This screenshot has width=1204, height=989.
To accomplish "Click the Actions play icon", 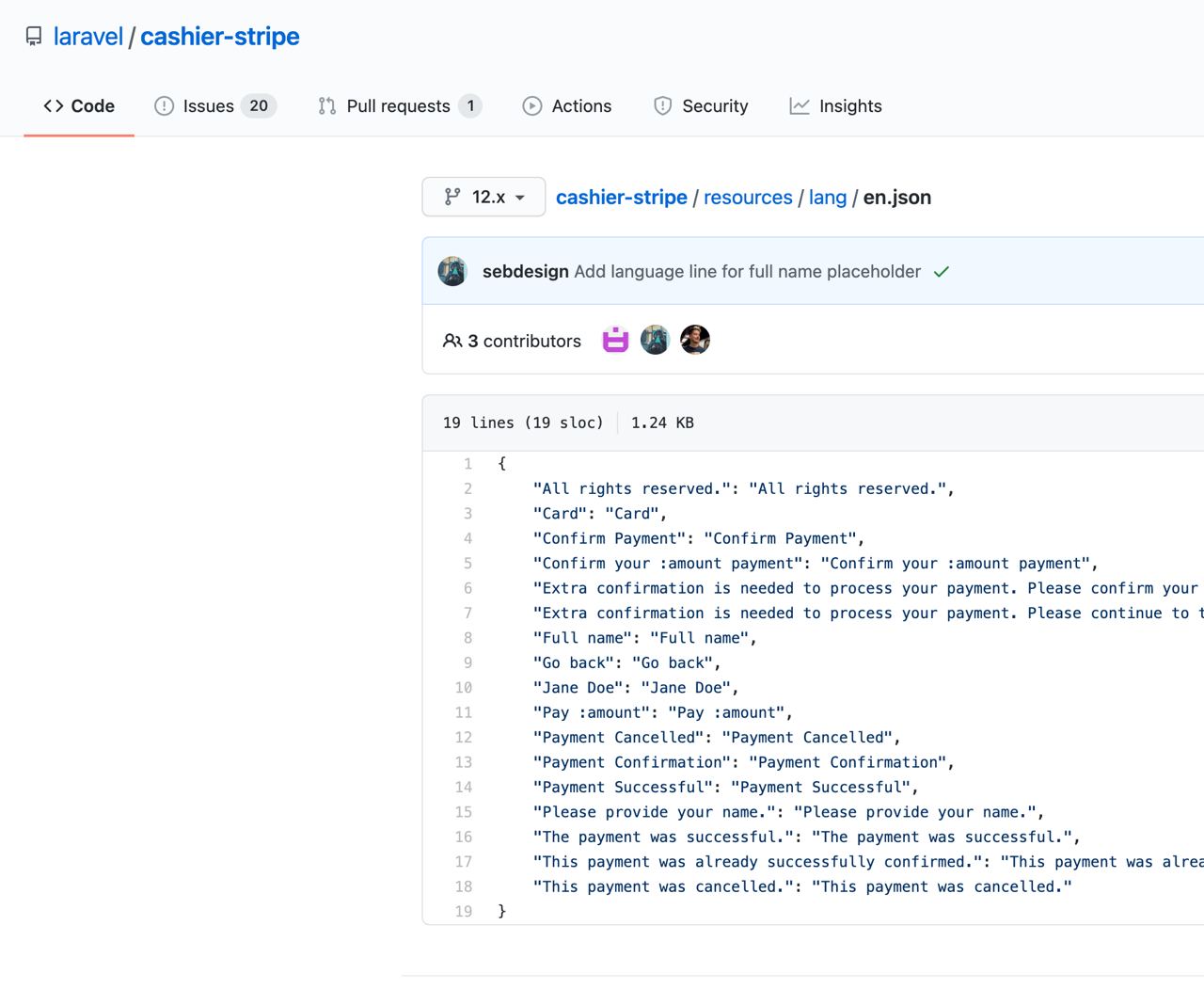I will coord(532,106).
